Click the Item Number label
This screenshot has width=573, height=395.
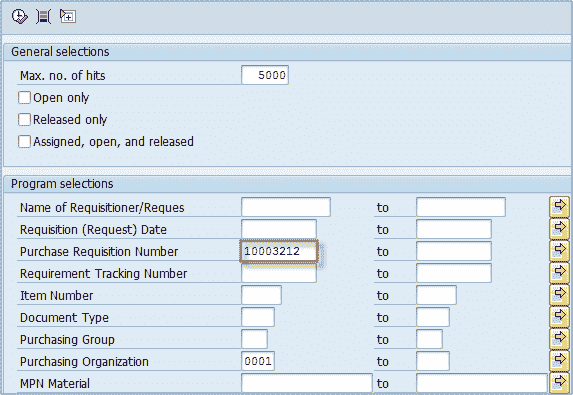point(57,295)
